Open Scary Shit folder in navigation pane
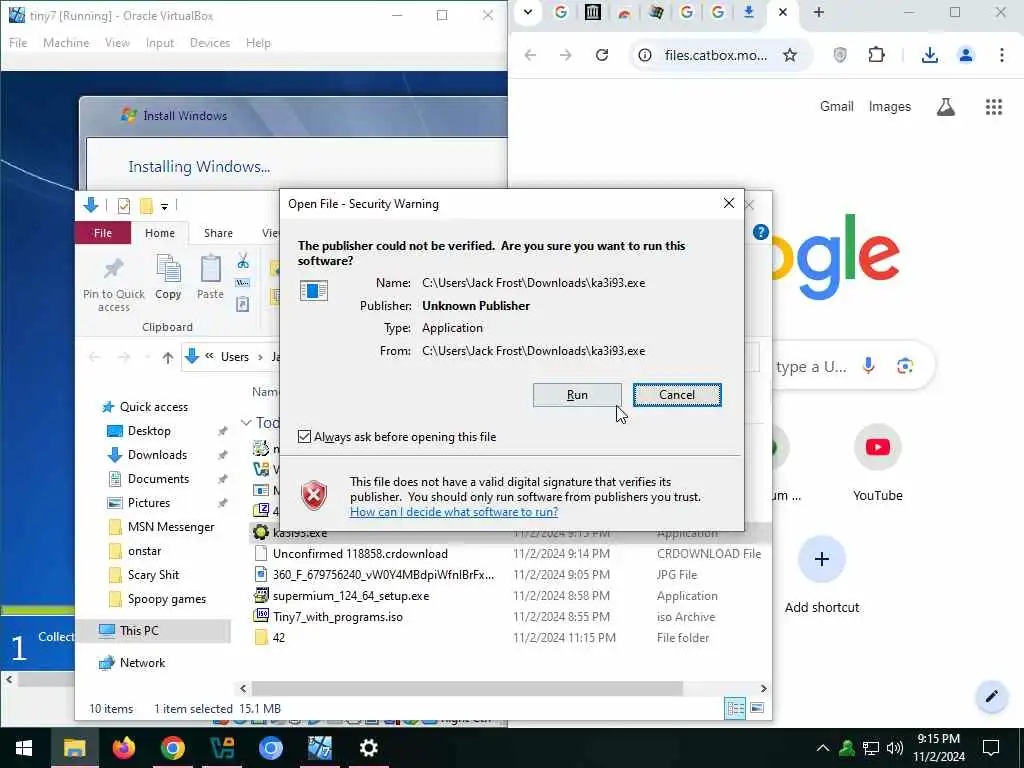Viewport: 1024px width, 768px height. coord(153,575)
